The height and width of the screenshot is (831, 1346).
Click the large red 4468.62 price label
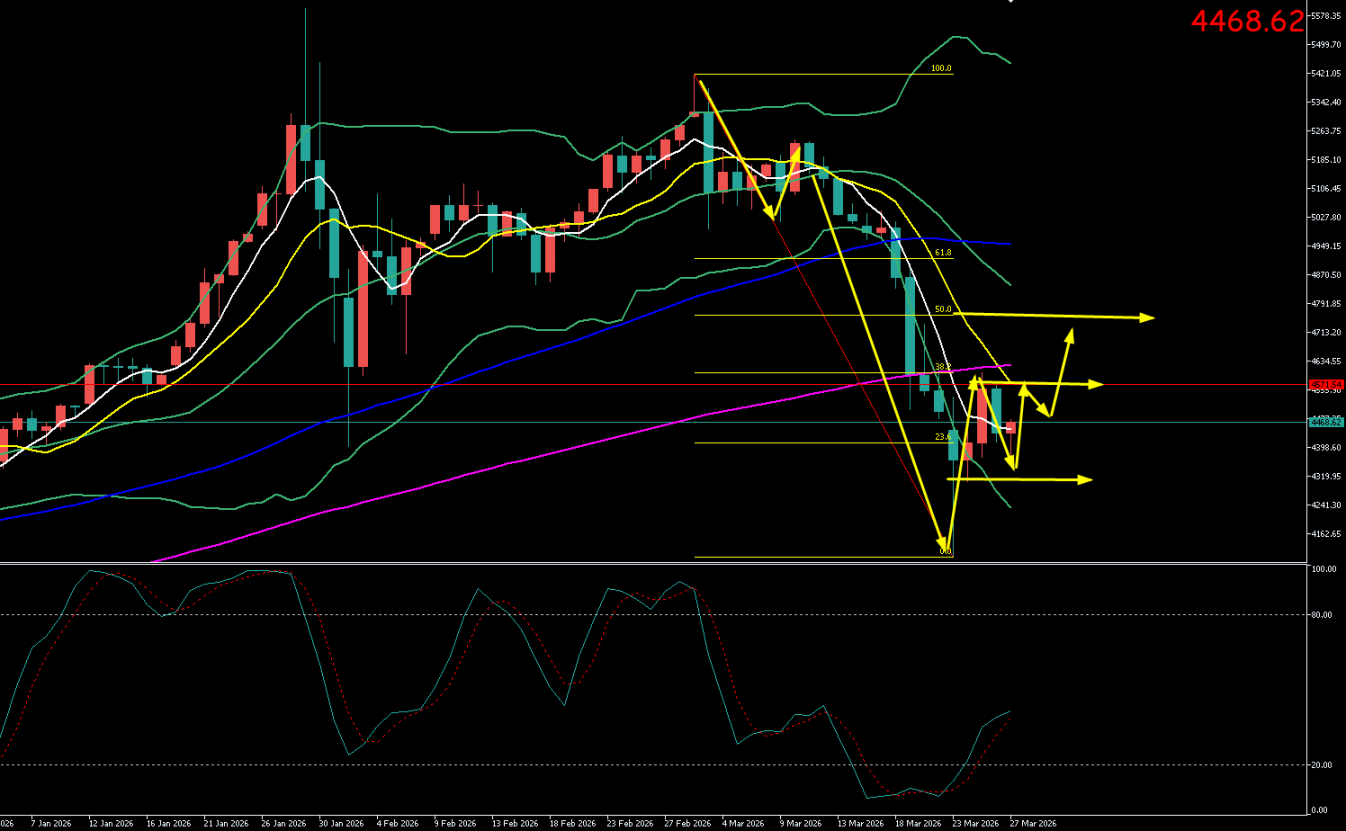tap(1247, 21)
